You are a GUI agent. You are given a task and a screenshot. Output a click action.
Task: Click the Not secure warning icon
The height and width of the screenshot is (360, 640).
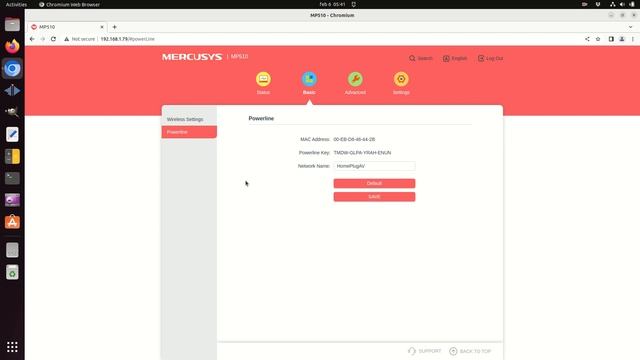pos(67,39)
